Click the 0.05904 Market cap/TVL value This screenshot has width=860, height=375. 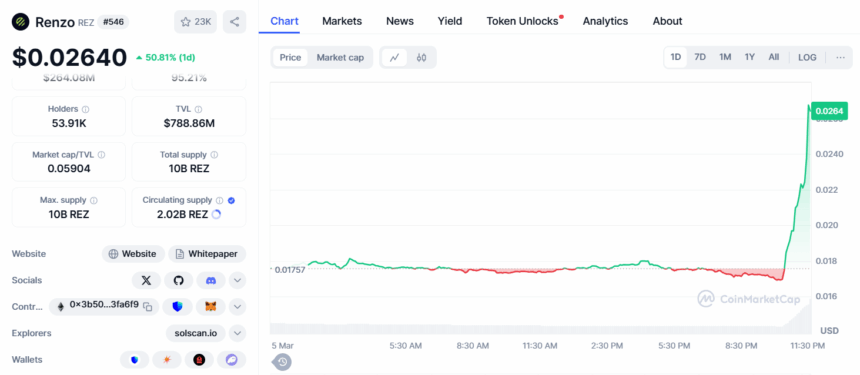[x=69, y=169]
